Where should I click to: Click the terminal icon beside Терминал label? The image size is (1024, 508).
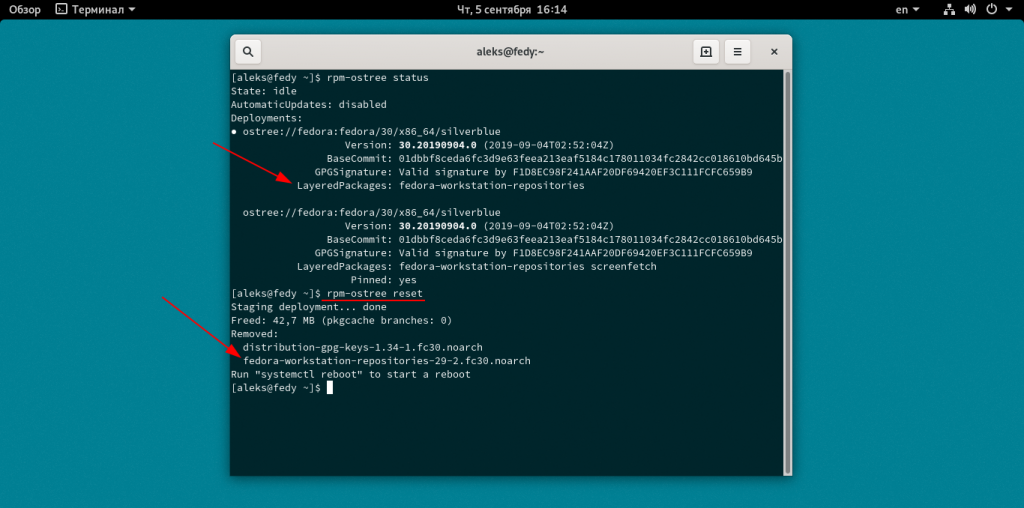click(61, 10)
